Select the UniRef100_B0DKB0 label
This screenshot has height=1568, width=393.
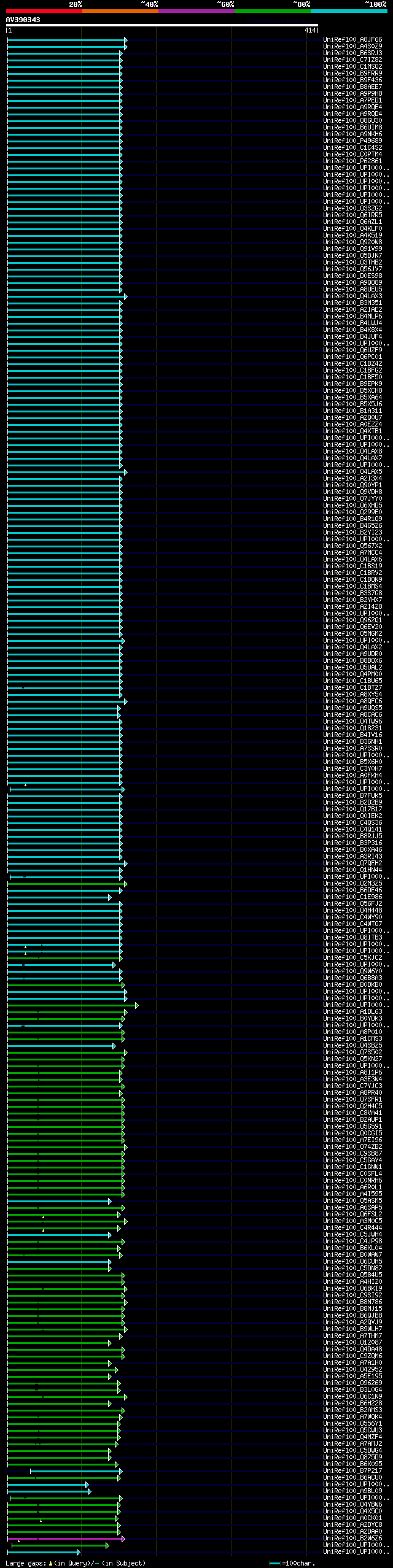pyautogui.click(x=352, y=984)
